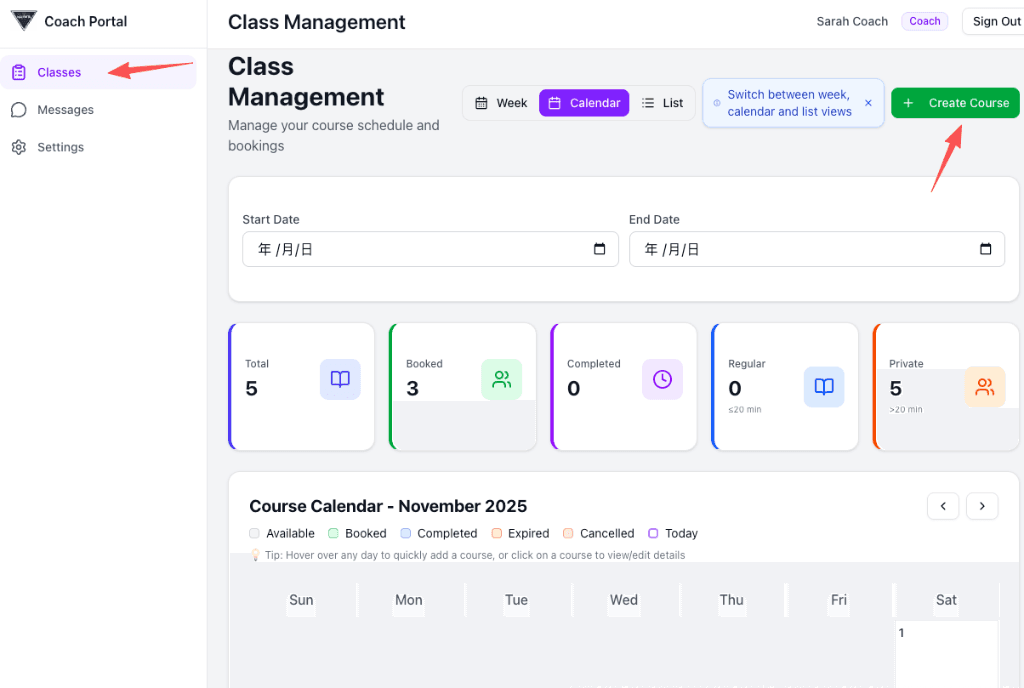Switch to the List view

tap(663, 103)
